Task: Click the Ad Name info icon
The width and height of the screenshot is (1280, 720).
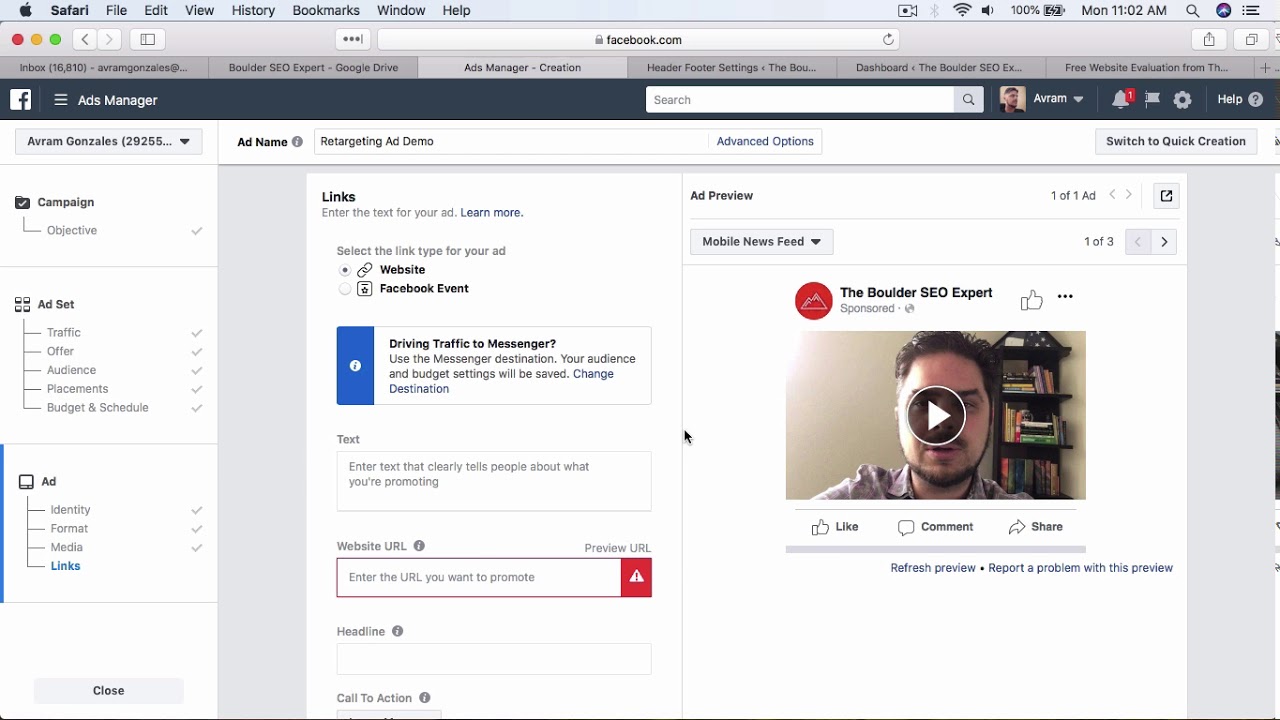Action: [297, 142]
